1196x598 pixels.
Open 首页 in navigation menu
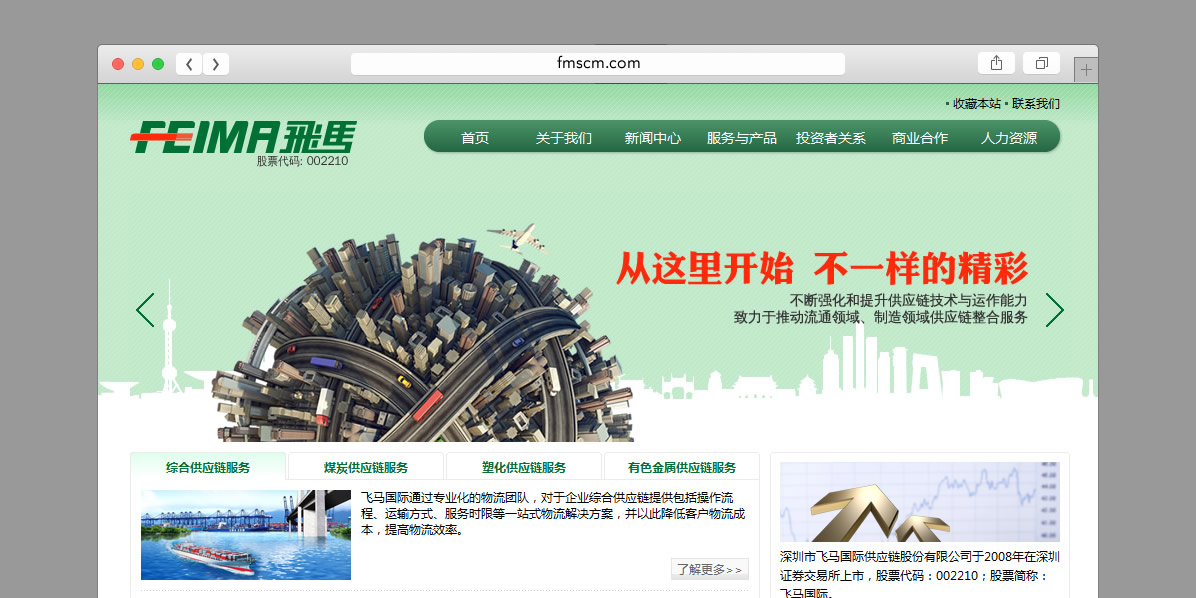475,138
